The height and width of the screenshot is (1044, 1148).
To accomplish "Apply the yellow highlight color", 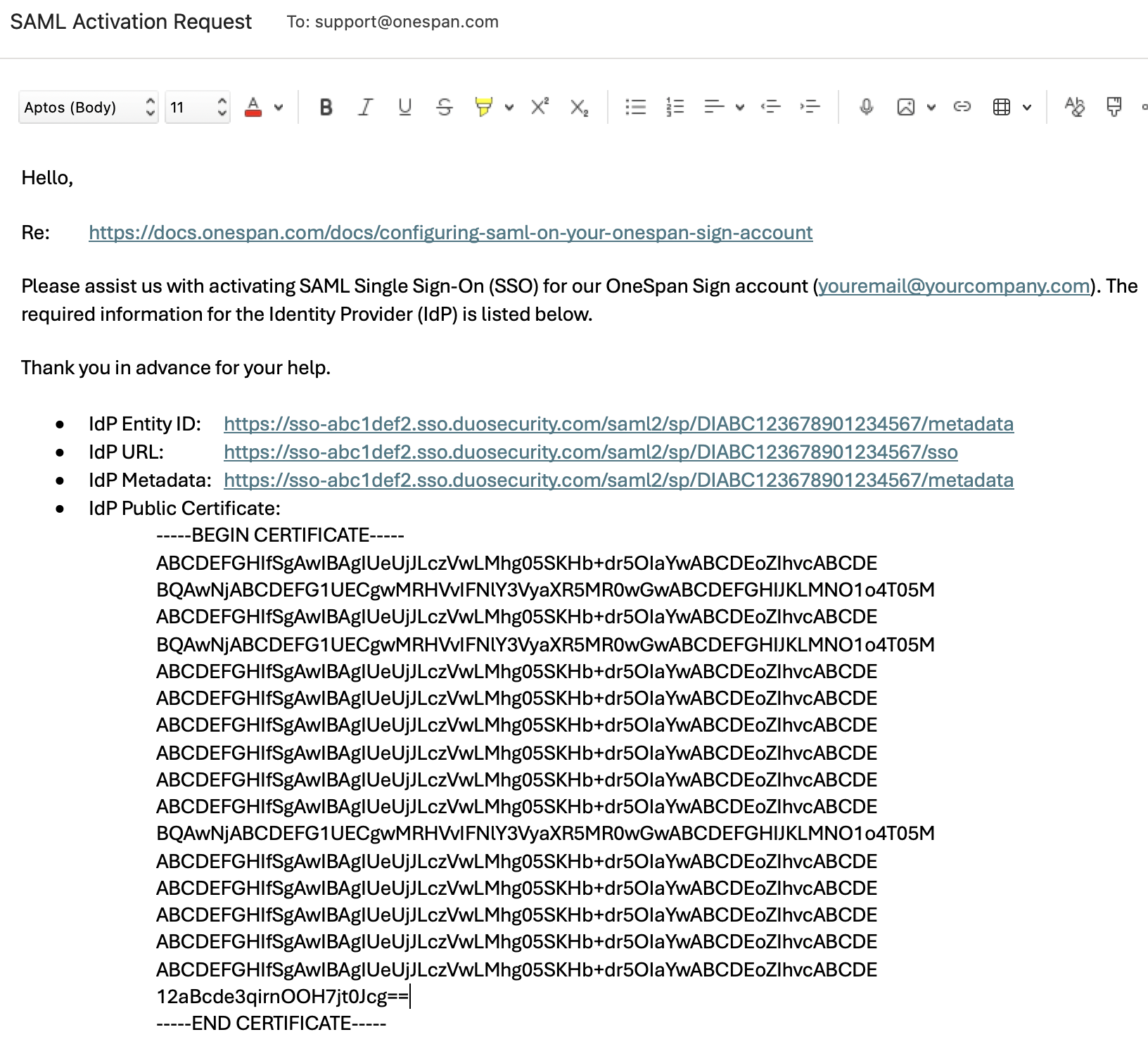I will tap(483, 108).
